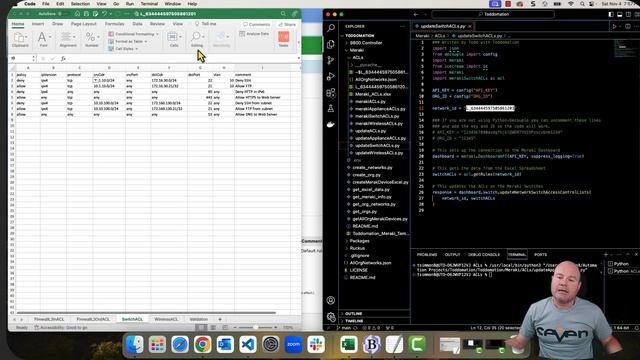Click the Excel Font group icon
This screenshot has height=360, width=640.
[x=42, y=38]
